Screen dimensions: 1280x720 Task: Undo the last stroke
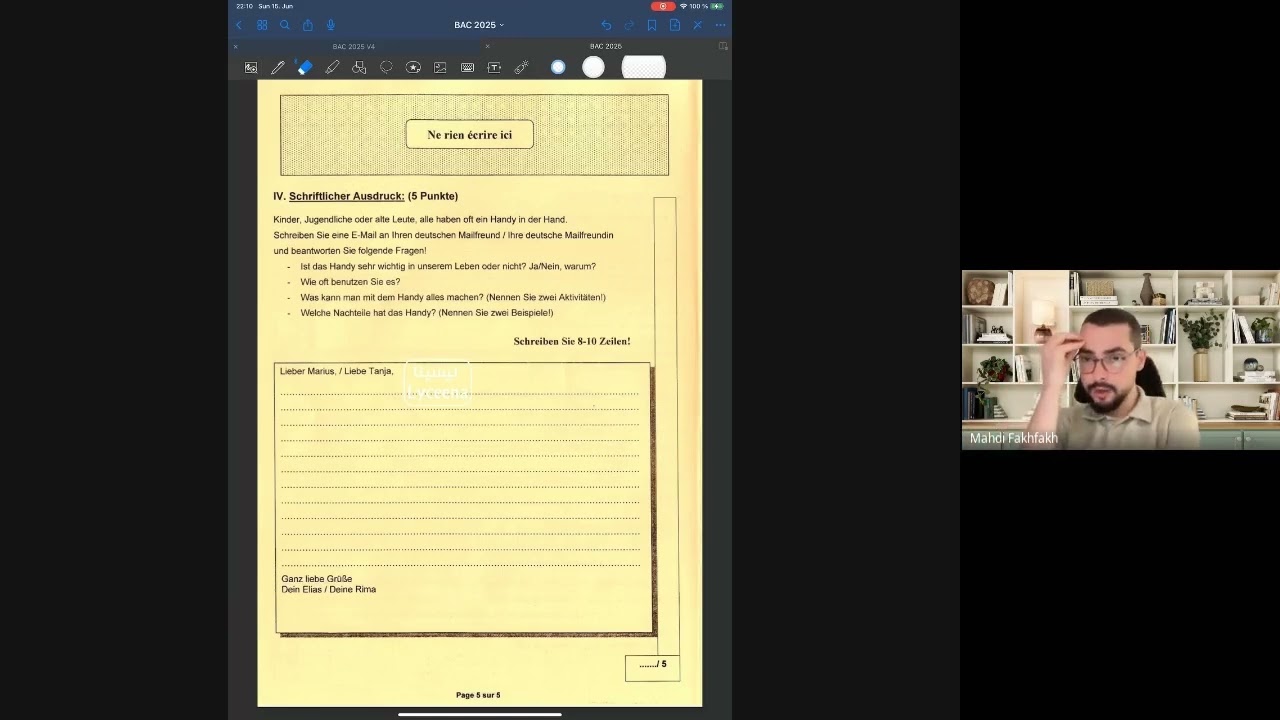[x=606, y=25]
